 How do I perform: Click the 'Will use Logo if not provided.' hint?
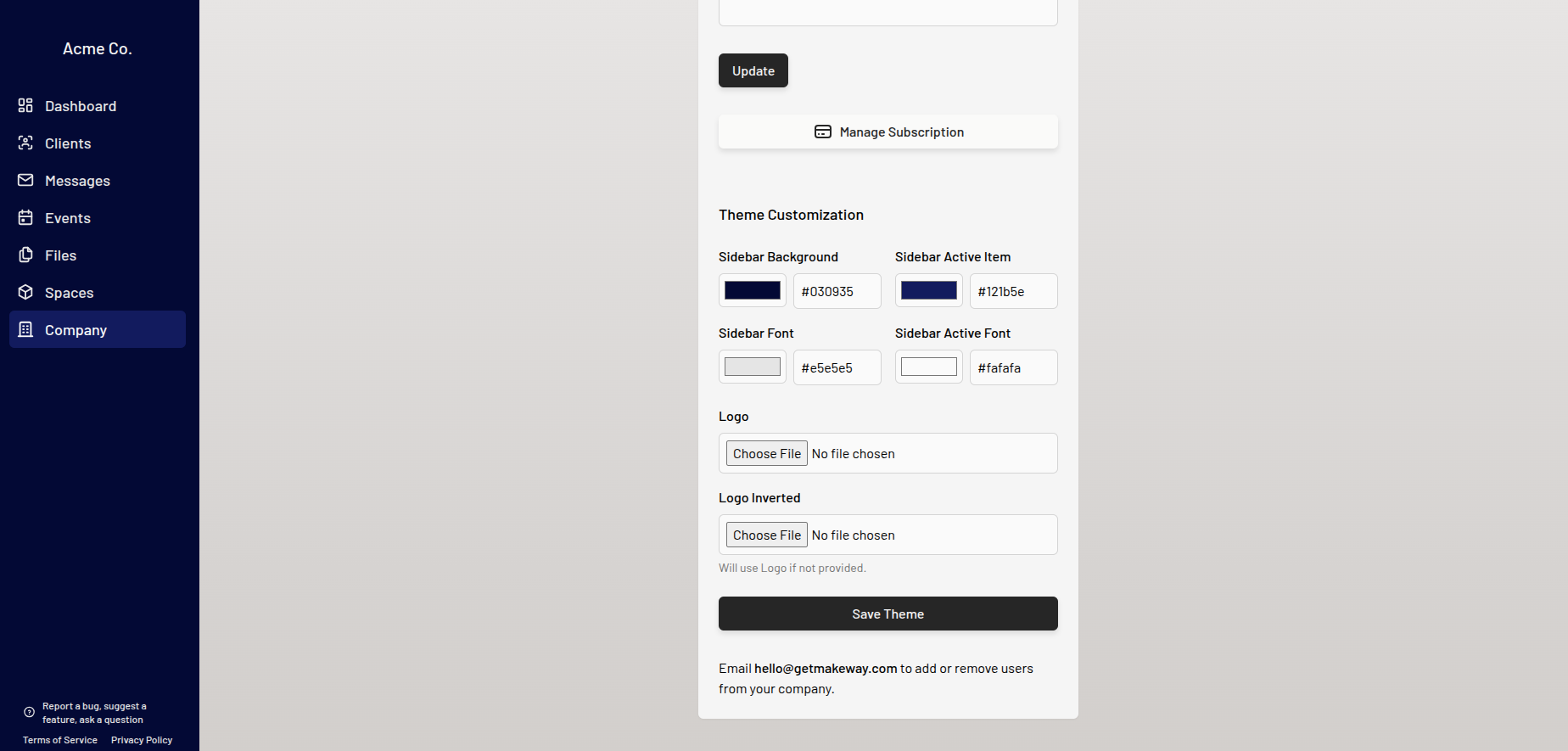coord(792,568)
